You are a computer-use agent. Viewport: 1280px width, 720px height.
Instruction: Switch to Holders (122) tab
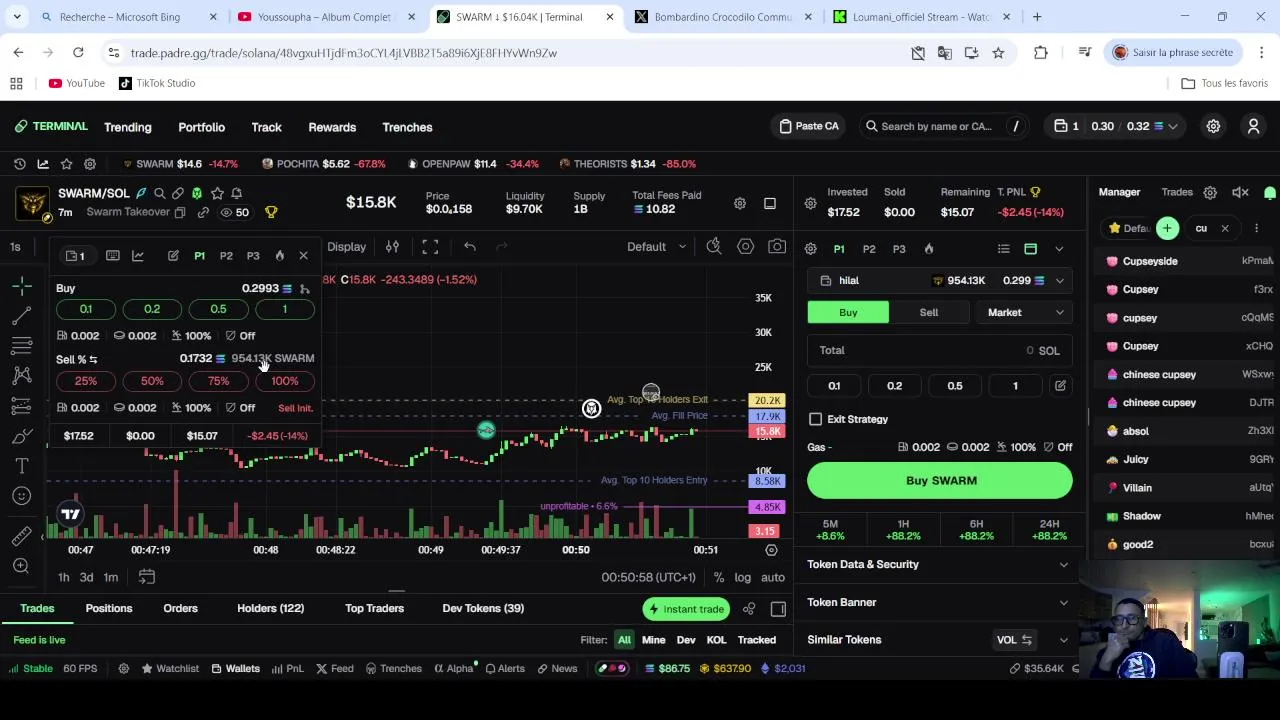(x=270, y=608)
